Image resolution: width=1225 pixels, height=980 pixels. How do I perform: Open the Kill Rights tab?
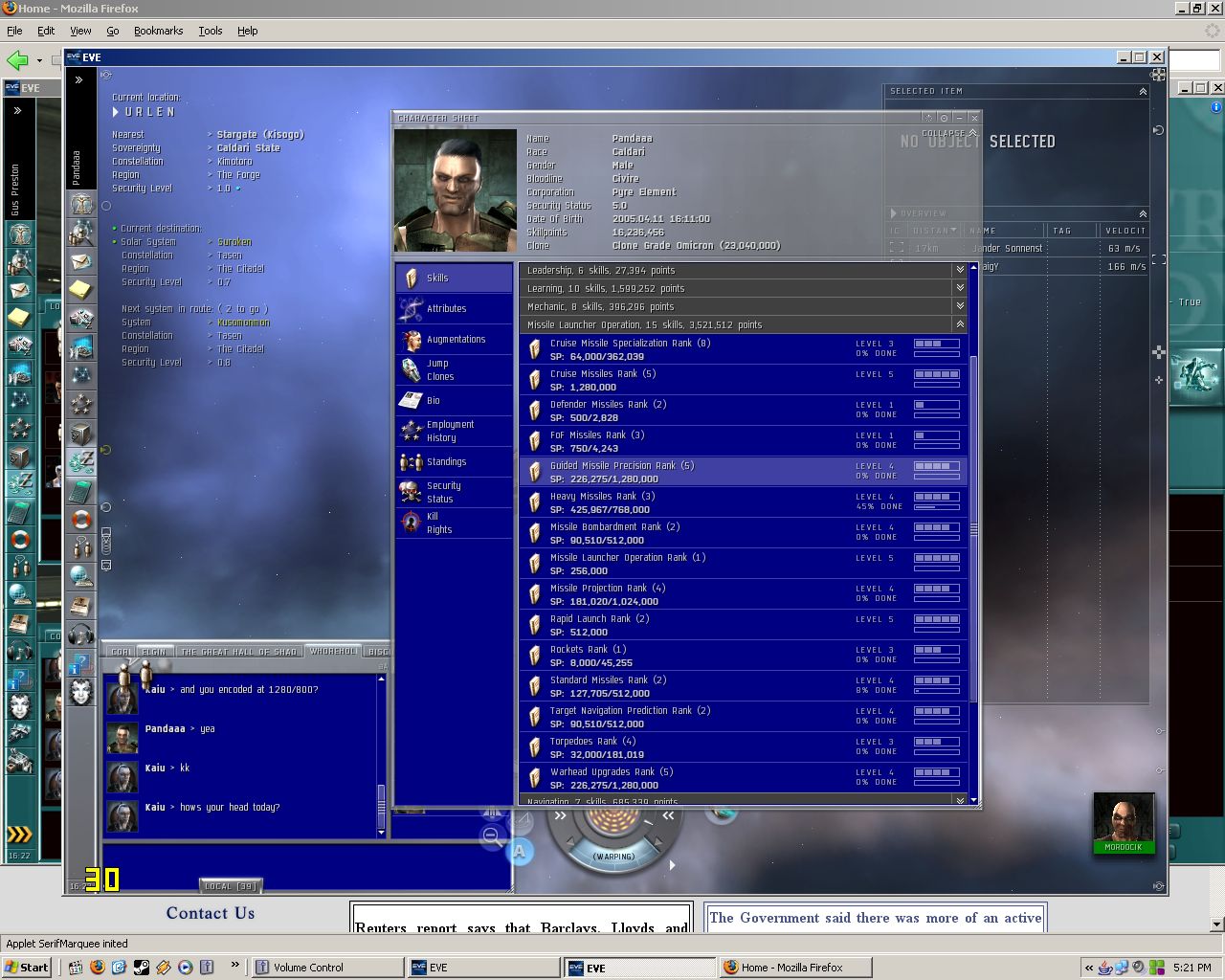[x=455, y=523]
